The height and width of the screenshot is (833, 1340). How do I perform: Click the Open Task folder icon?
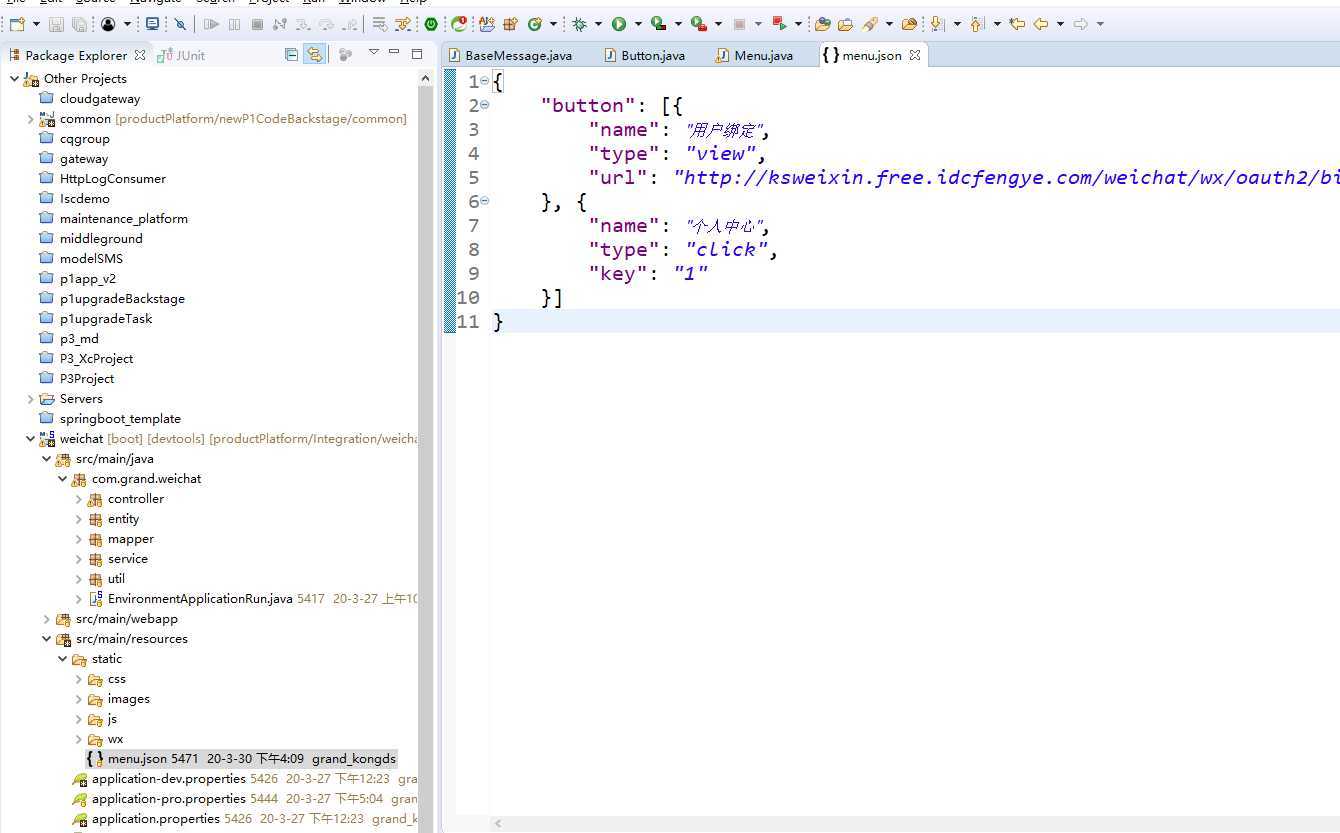click(x=845, y=24)
